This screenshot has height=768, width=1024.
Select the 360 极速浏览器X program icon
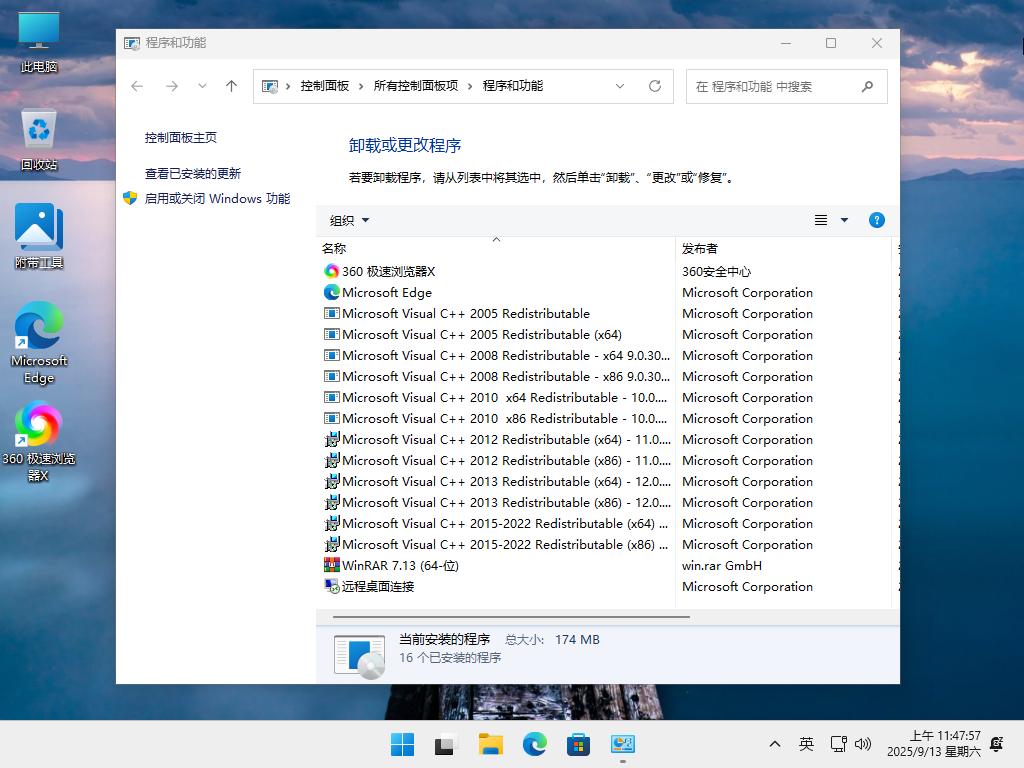[332, 271]
